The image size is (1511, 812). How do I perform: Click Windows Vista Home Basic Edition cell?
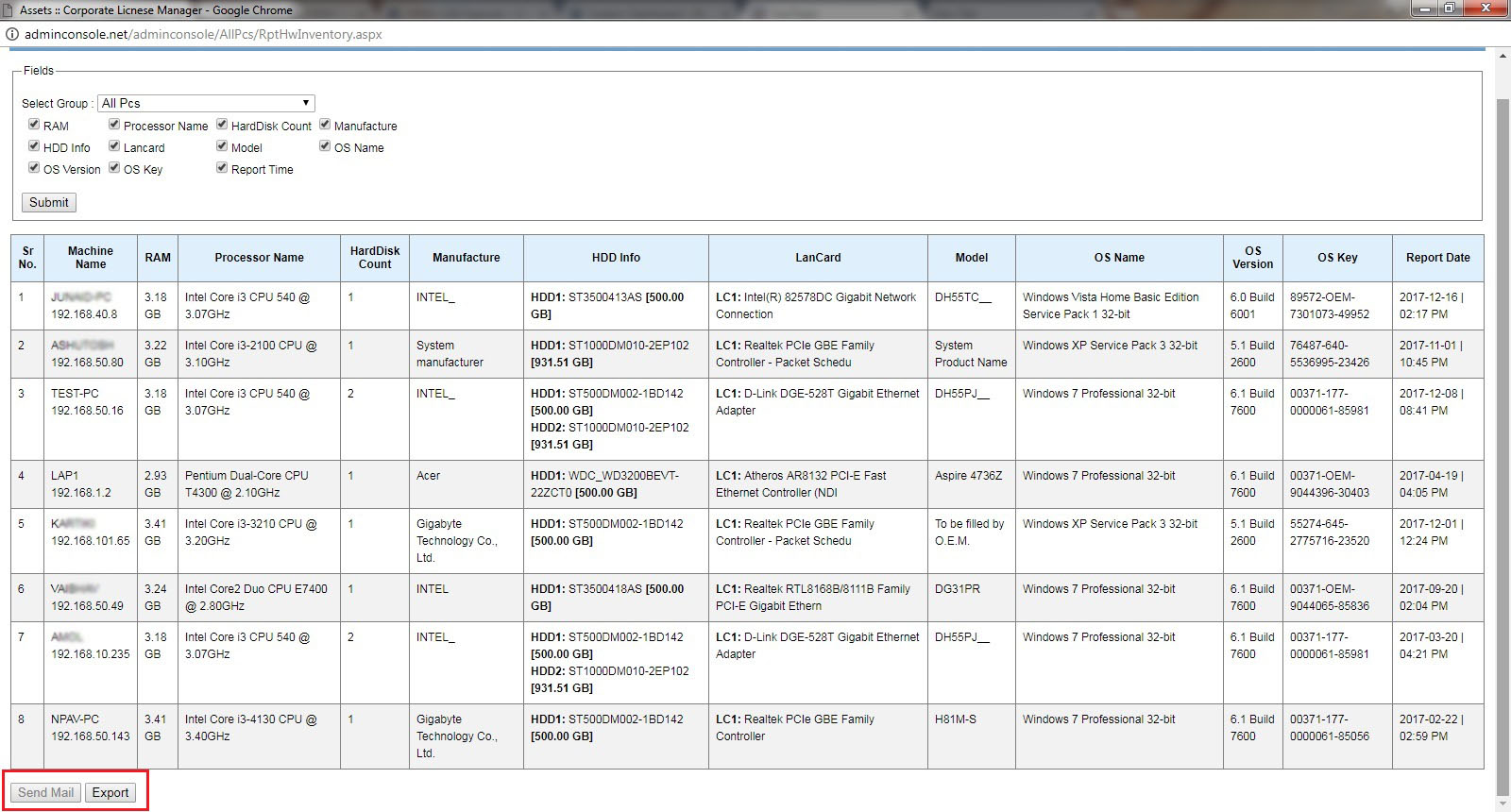point(1119,306)
